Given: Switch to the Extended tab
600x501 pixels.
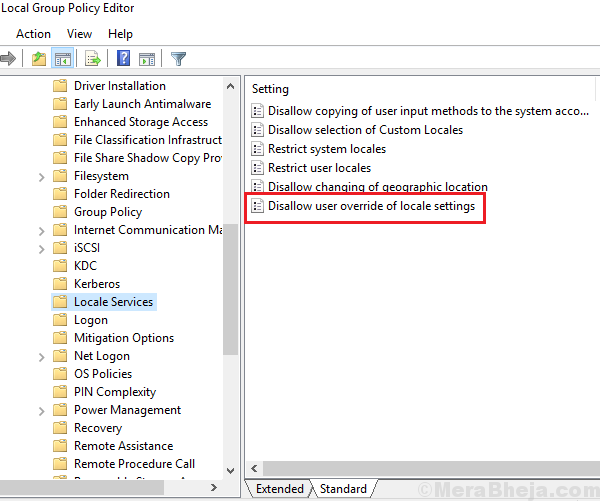Looking at the screenshot, I should (x=280, y=489).
